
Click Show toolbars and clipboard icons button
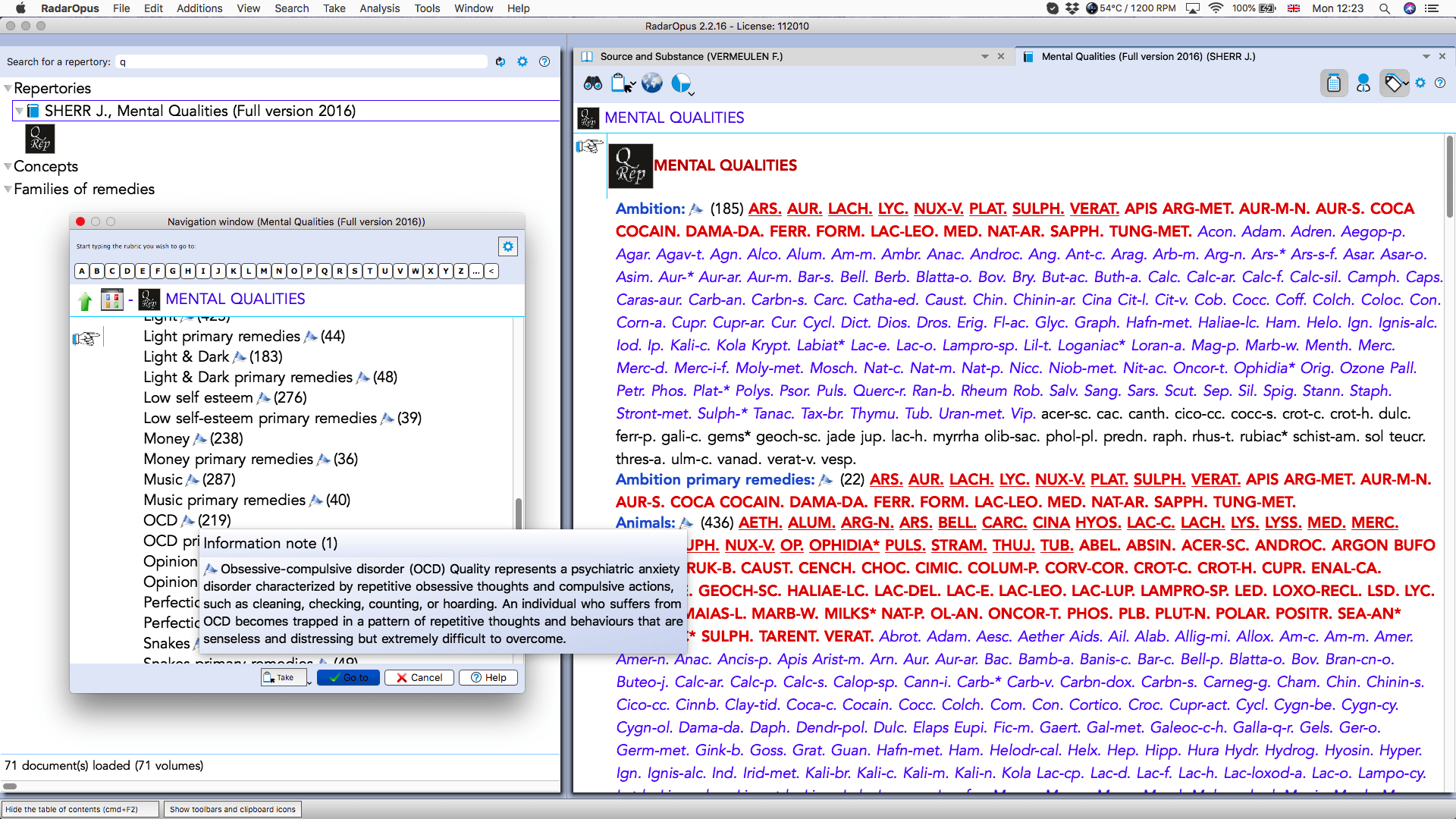[233, 810]
